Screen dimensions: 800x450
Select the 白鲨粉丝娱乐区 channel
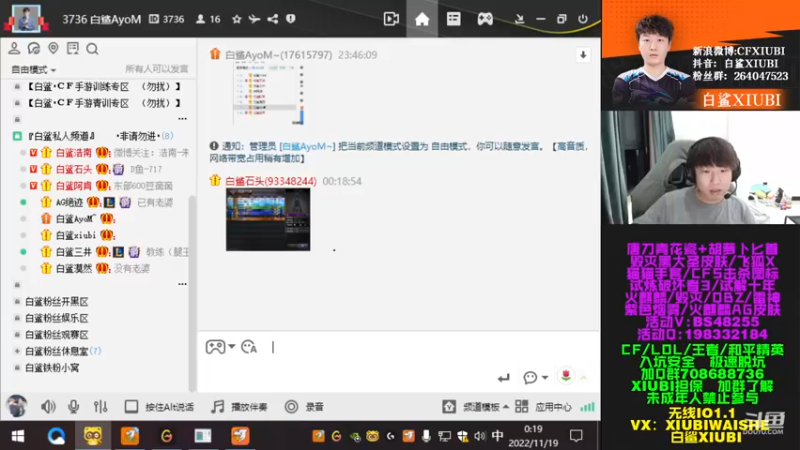pos(57,318)
